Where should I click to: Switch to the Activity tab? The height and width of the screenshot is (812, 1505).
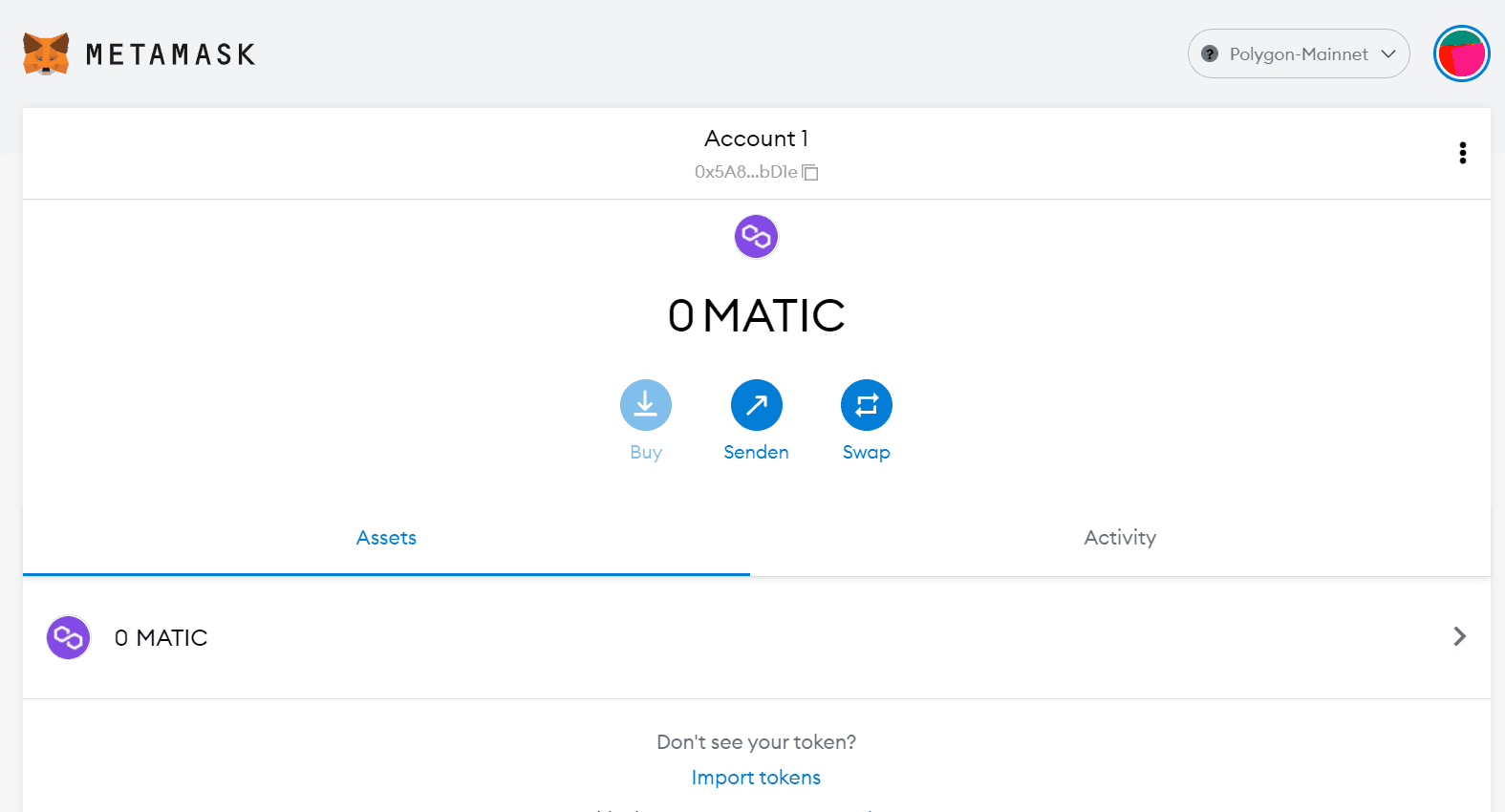pyautogui.click(x=1119, y=538)
